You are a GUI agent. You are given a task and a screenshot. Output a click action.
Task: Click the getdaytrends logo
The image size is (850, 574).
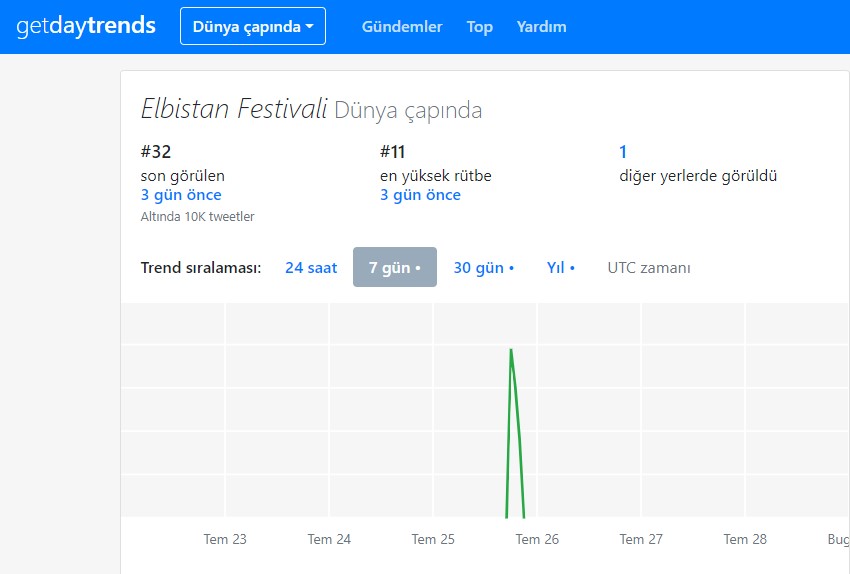(86, 26)
